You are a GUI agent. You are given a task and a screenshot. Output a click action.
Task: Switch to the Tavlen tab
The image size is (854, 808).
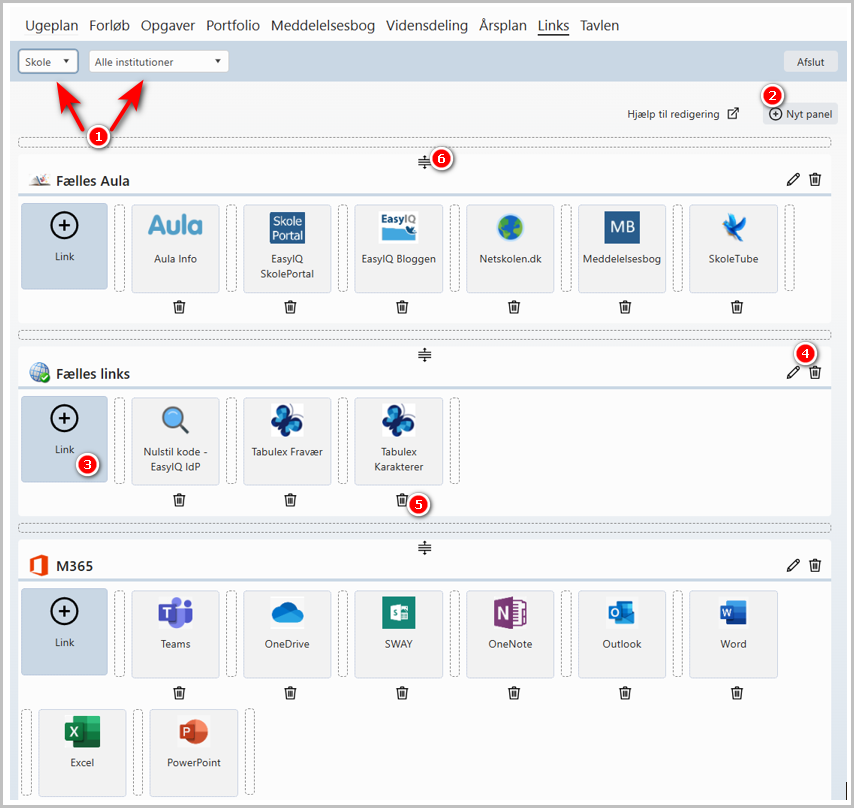pyautogui.click(x=600, y=26)
